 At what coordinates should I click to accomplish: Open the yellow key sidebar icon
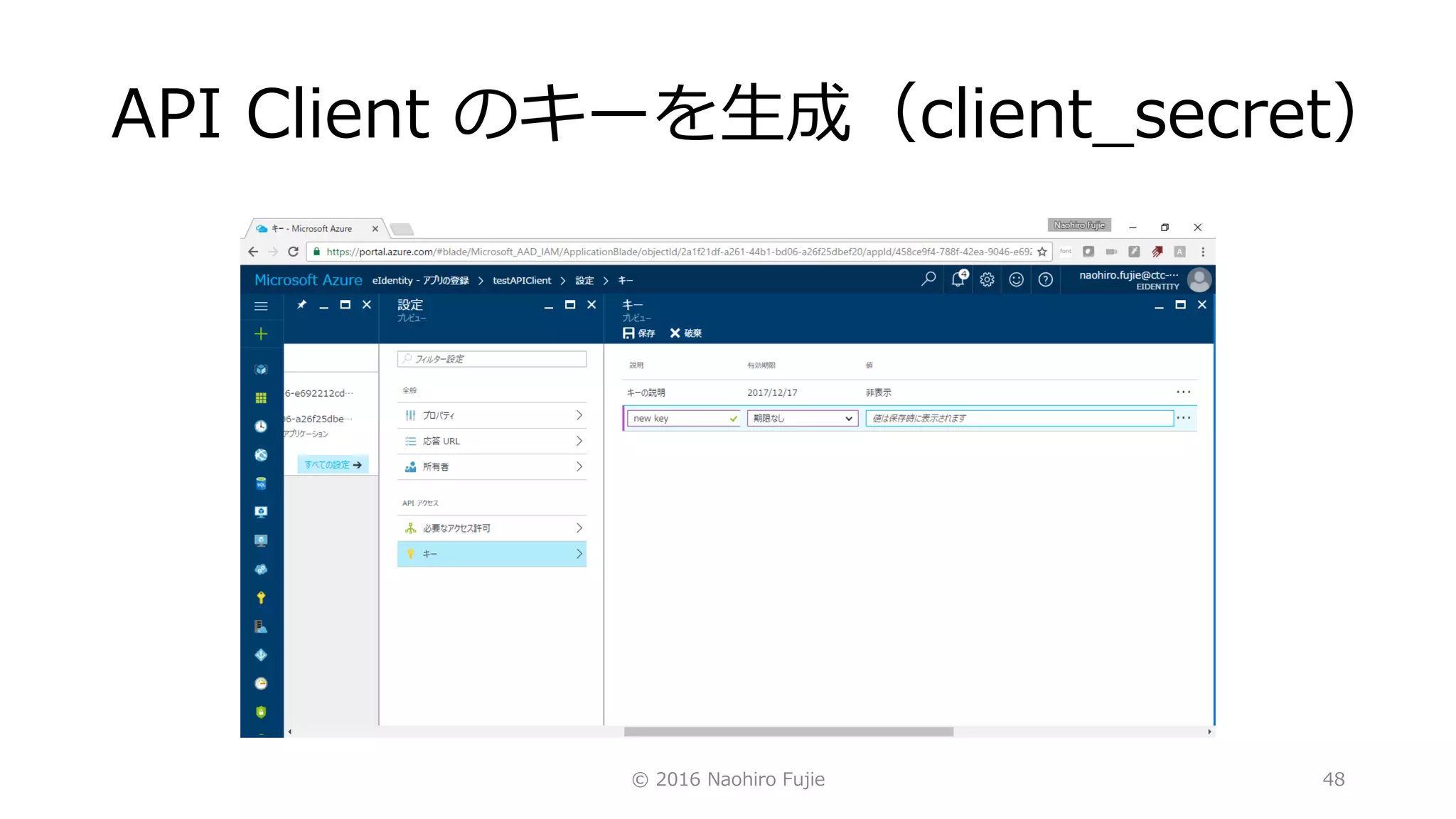[x=261, y=597]
